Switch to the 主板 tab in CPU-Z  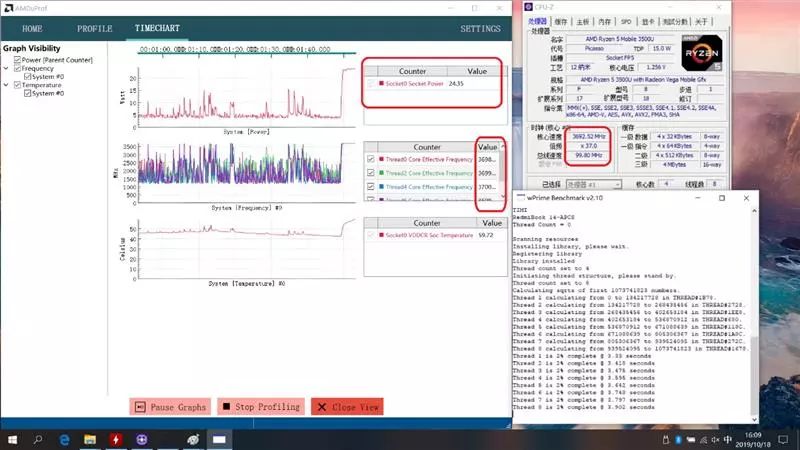pos(583,21)
